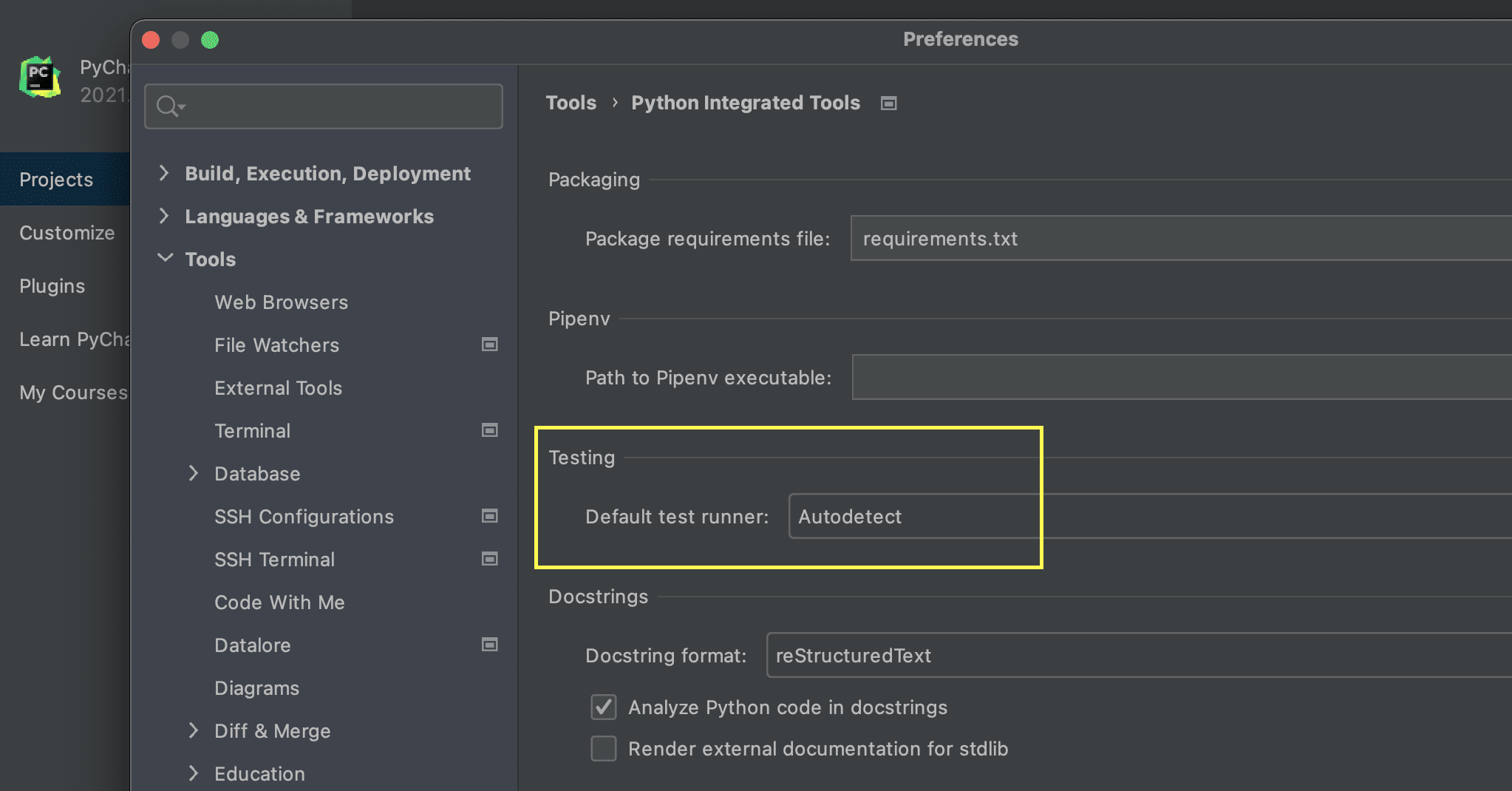1512x791 pixels.
Task: Click the Tools breadcrumb link
Action: tap(571, 103)
